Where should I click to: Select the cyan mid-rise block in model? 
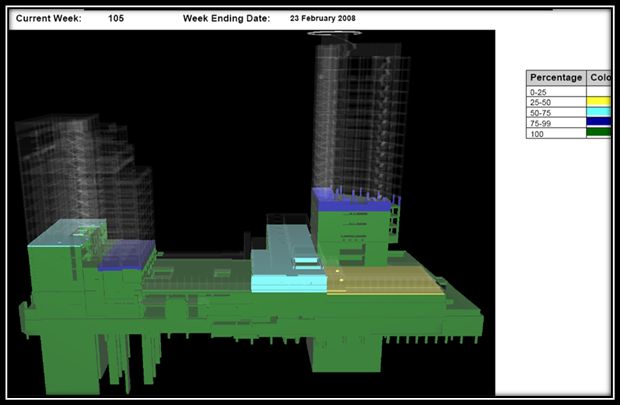(x=287, y=272)
